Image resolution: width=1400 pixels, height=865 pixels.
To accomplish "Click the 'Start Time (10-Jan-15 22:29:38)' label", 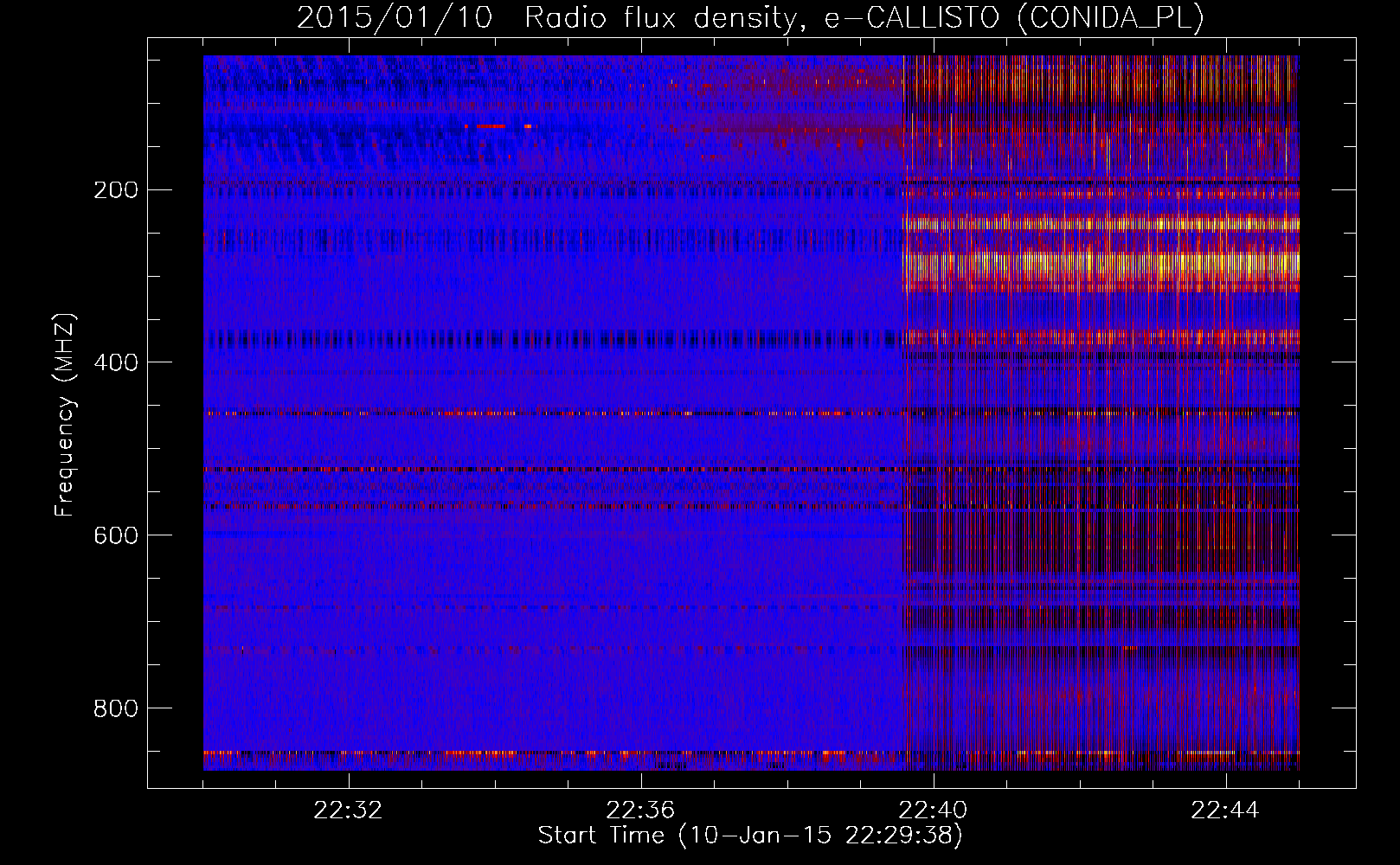I will (750, 836).
